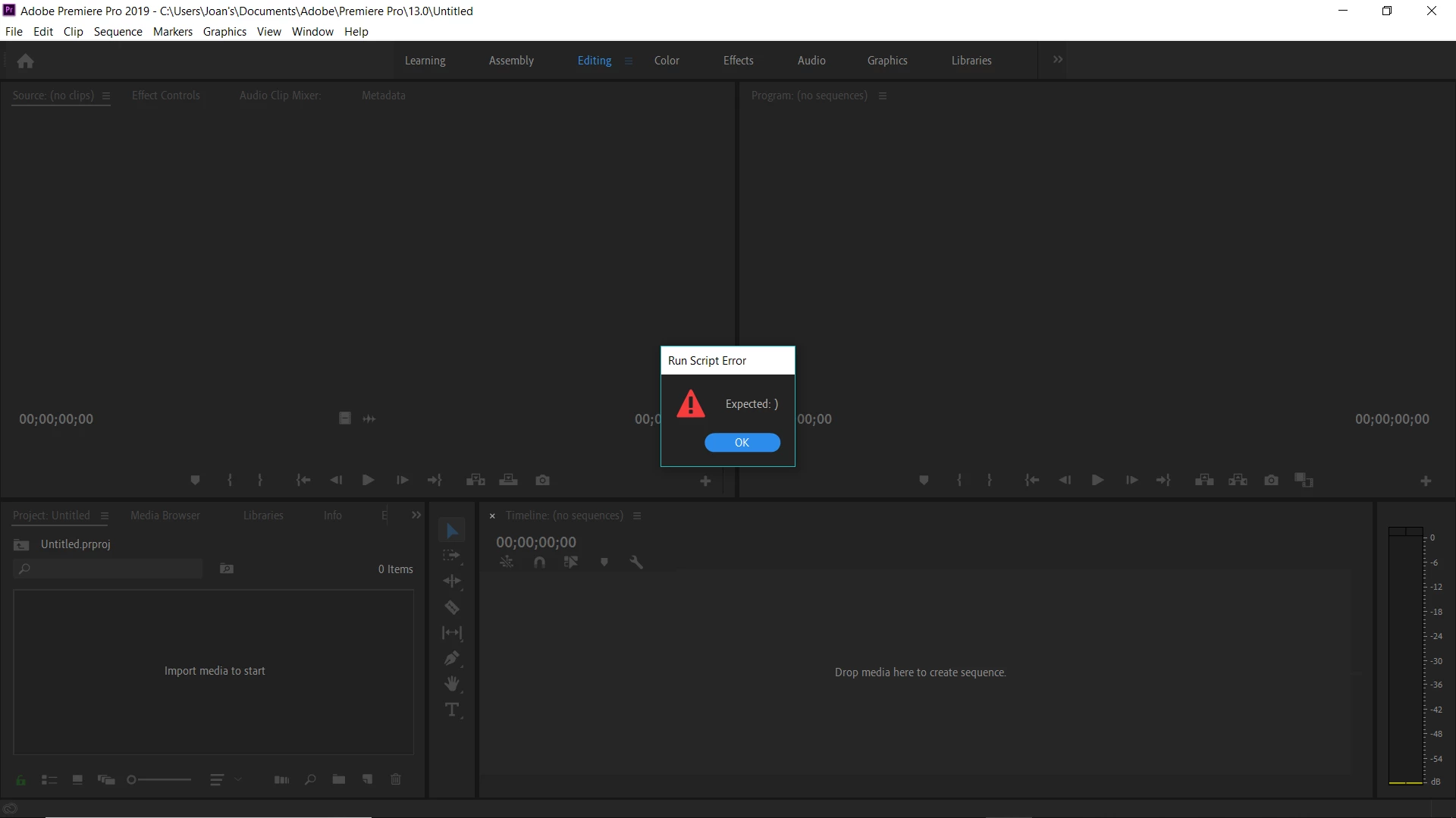
Task: Select the Track Select Forward tool
Action: pyautogui.click(x=452, y=556)
